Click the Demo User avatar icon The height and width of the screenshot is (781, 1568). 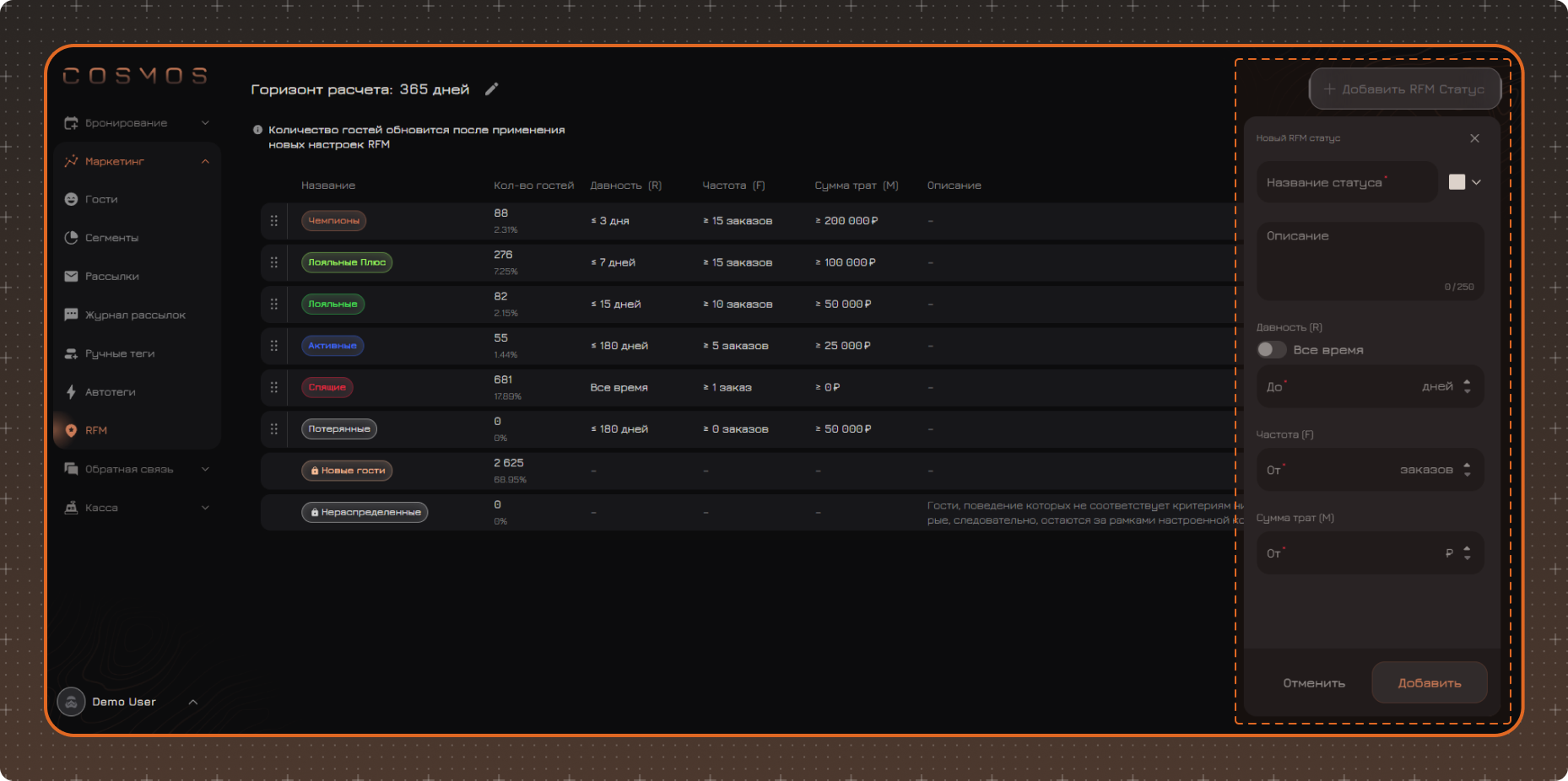(x=71, y=702)
